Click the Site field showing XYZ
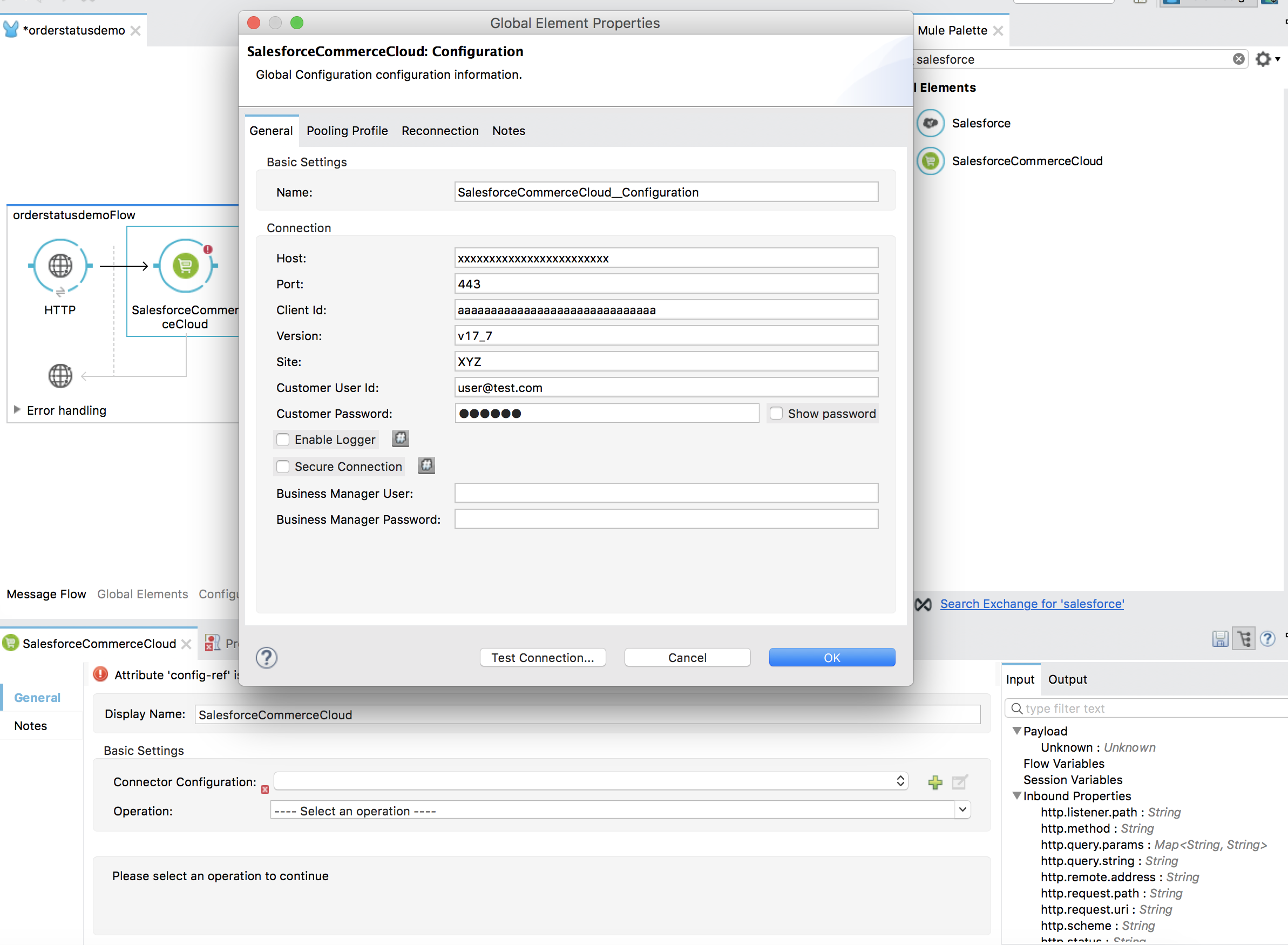The height and width of the screenshot is (945, 1288). (666, 361)
